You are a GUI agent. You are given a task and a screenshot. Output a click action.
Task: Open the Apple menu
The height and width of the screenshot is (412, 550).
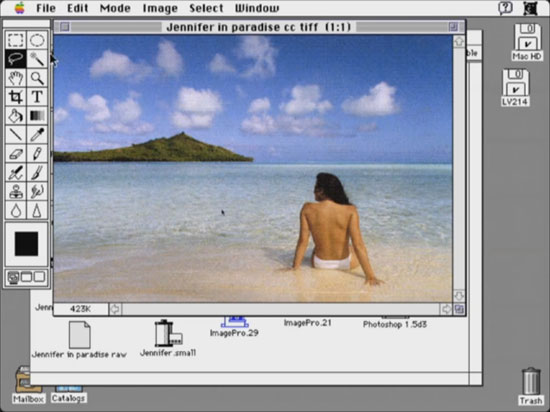pos(20,8)
